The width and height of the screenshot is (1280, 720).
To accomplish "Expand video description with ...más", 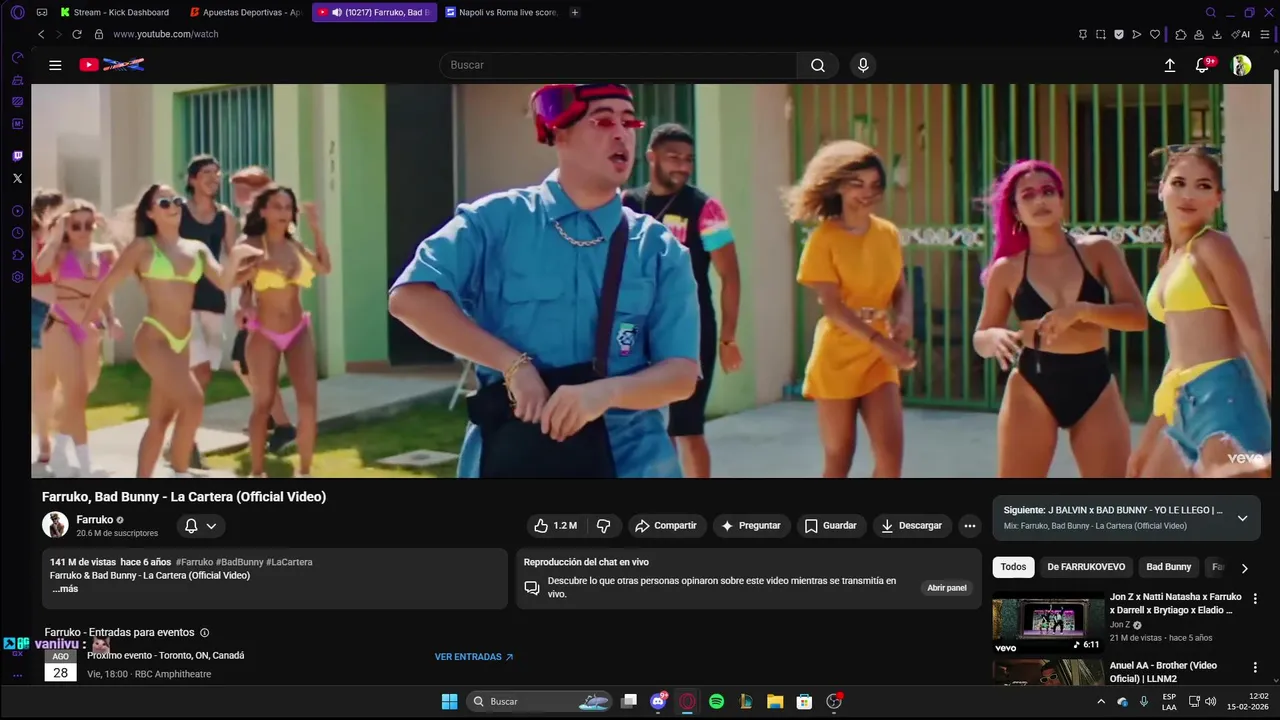I will [65, 589].
